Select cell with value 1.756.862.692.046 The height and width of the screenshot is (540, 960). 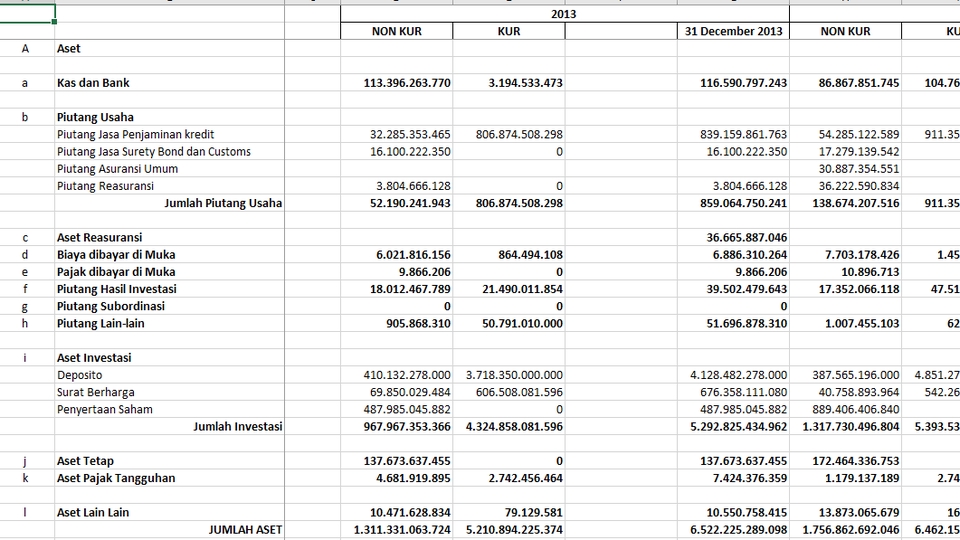point(846,528)
